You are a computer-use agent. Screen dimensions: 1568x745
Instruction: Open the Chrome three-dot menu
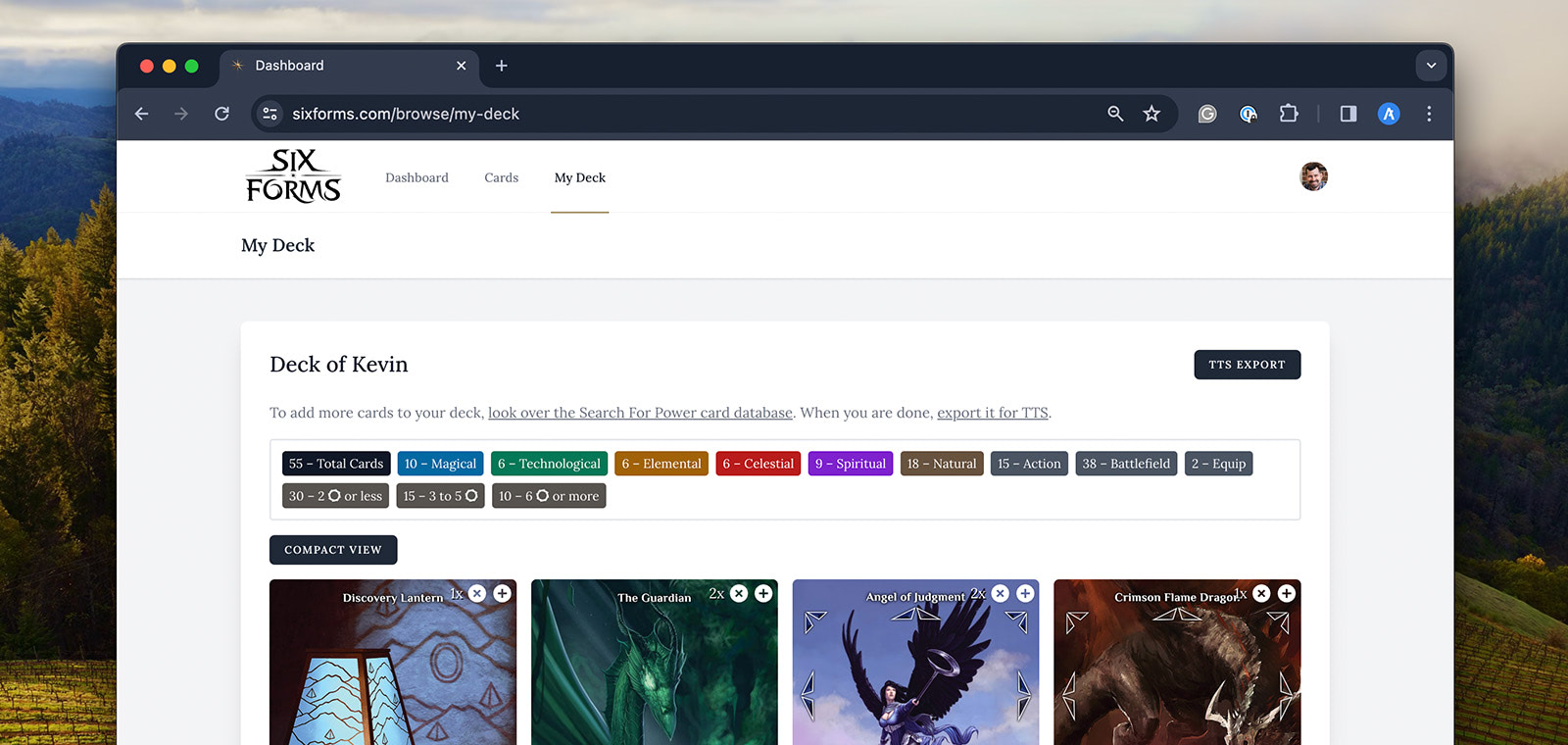1429,114
